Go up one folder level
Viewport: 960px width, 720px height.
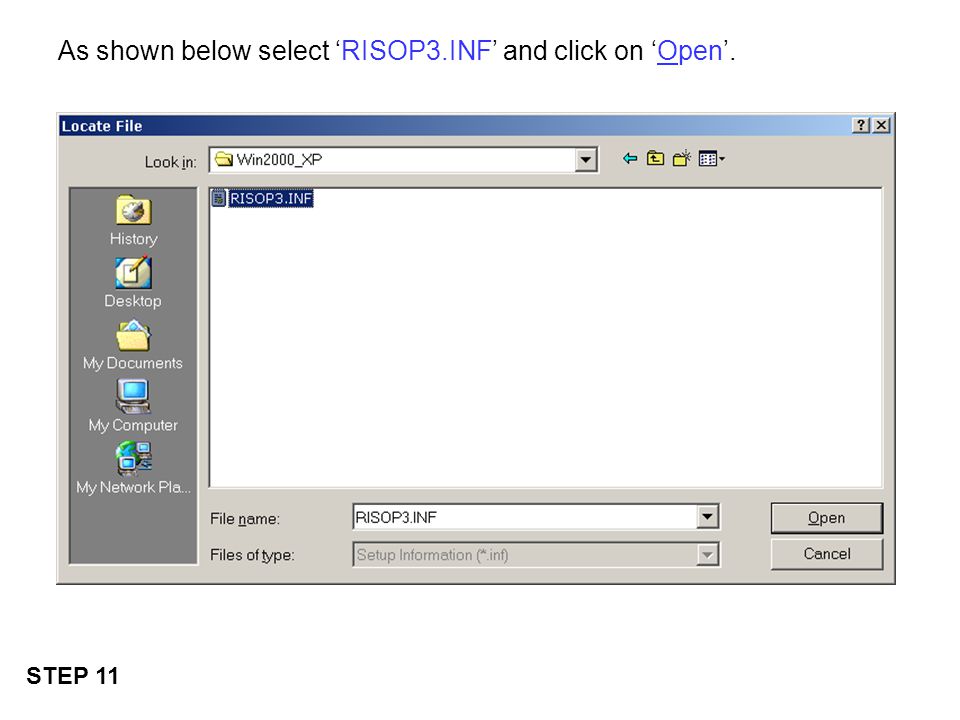pyautogui.click(x=655, y=159)
